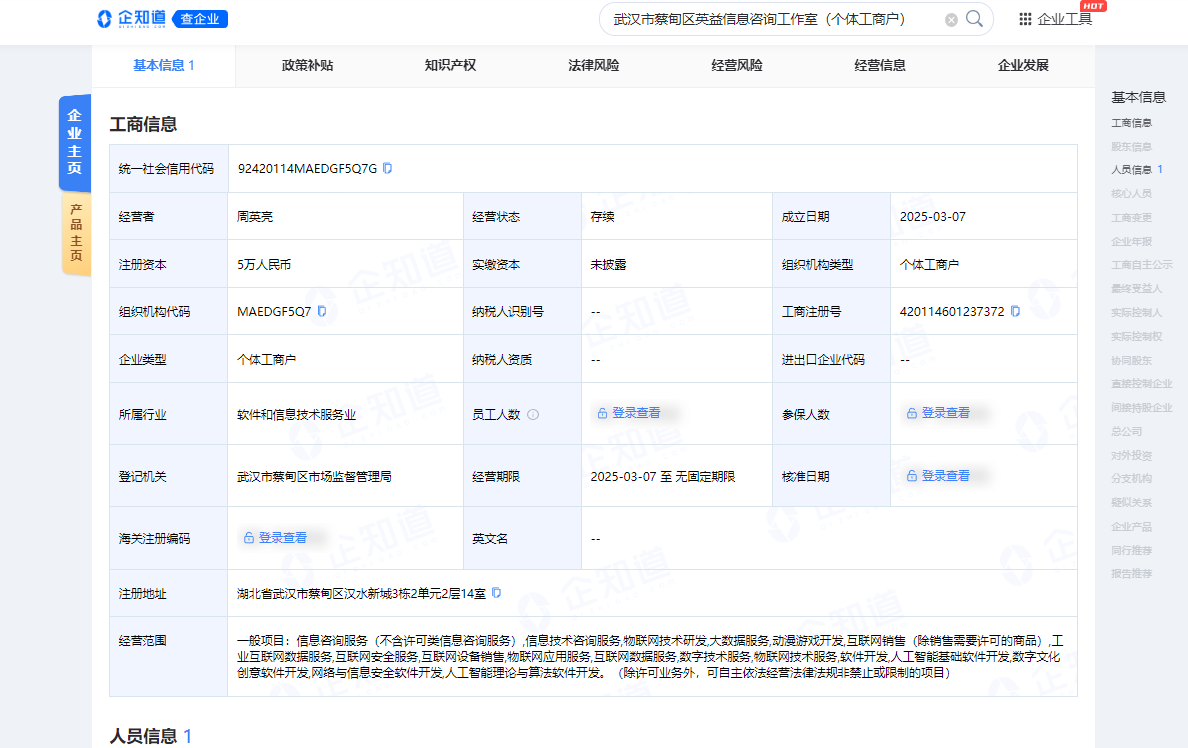Screen dimensions: 1188x748
Task: Copy the organization code MAEDGF5Q7
Action: (x=322, y=311)
